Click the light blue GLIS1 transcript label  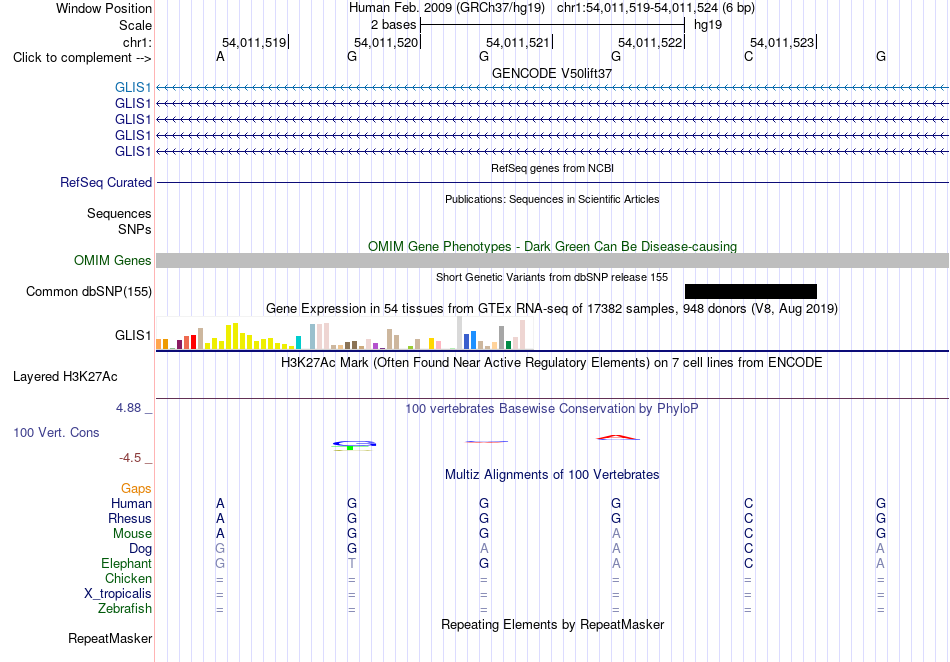pos(133,88)
